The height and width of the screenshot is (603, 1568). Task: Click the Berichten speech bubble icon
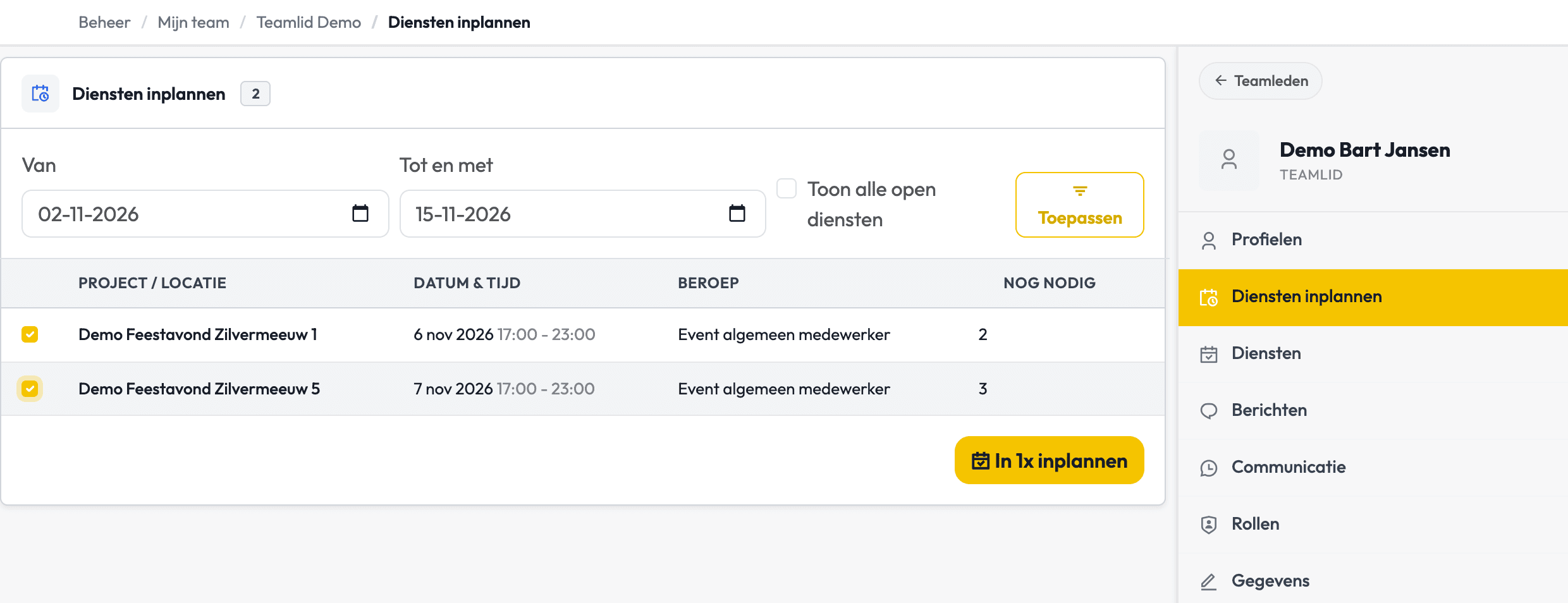pos(1209,411)
